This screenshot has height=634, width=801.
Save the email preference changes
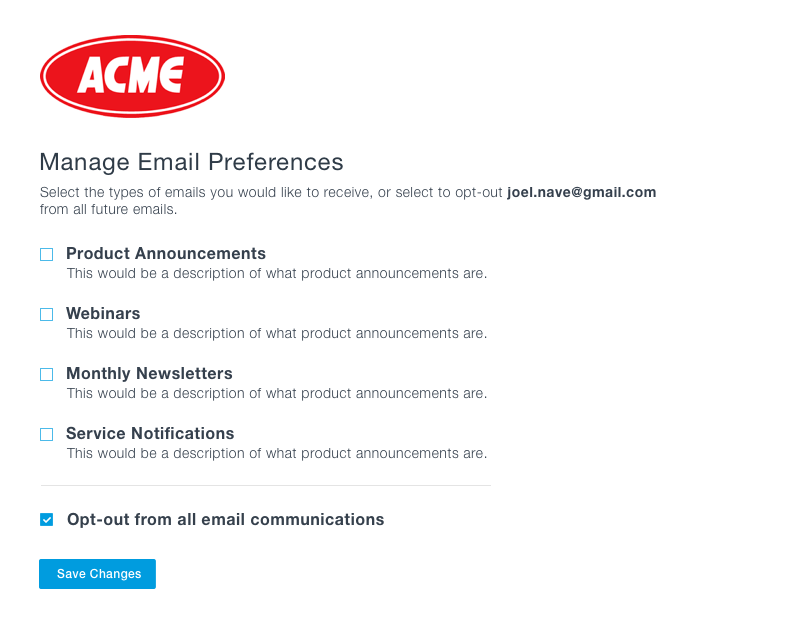point(98,574)
